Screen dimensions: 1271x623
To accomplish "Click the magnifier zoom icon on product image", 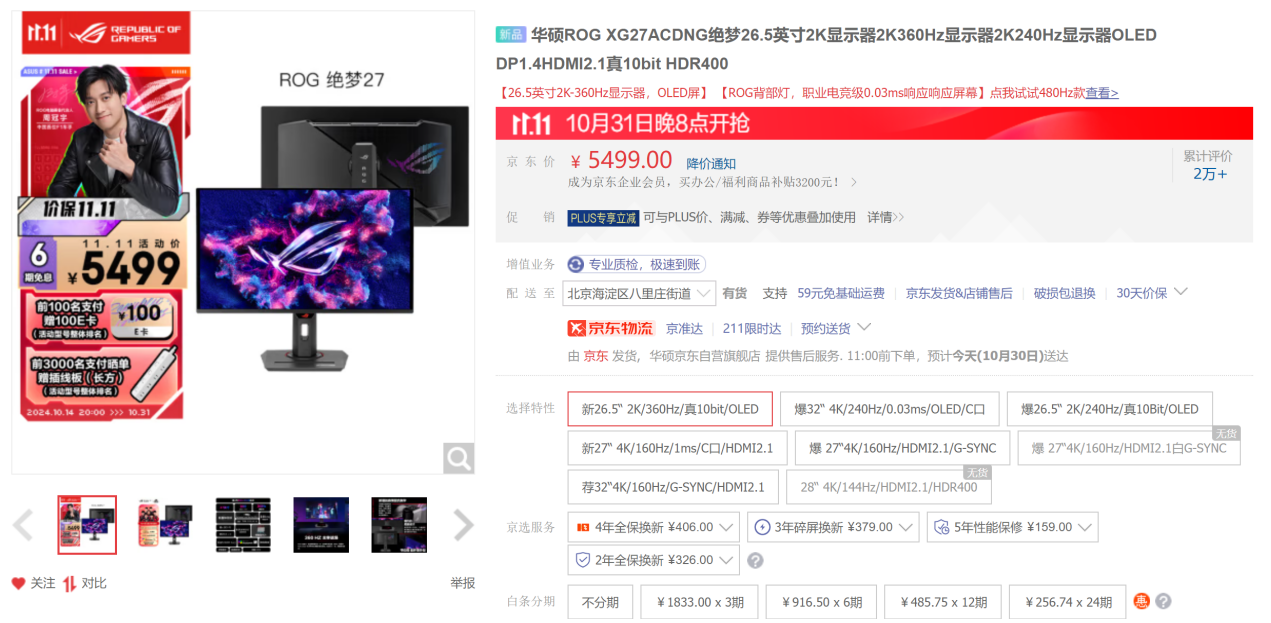I will coord(459,458).
